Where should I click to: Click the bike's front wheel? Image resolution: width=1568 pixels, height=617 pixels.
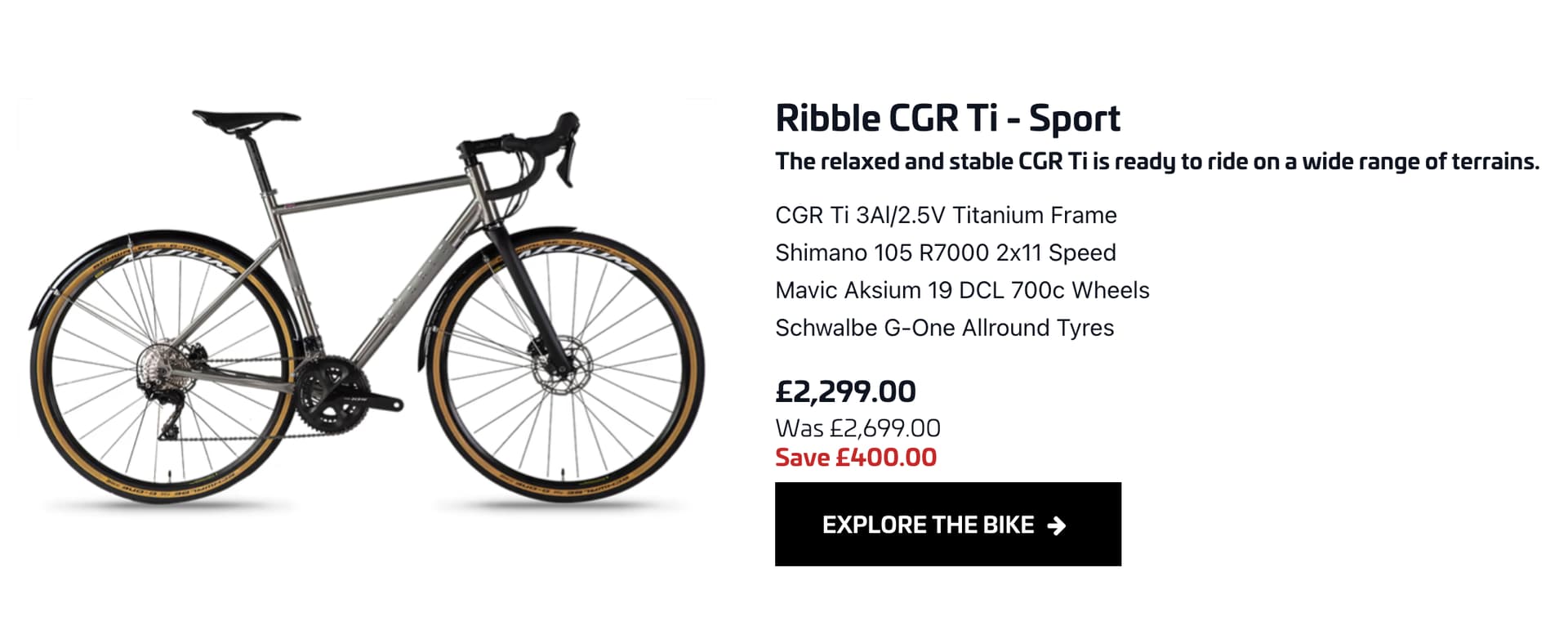pos(563,368)
